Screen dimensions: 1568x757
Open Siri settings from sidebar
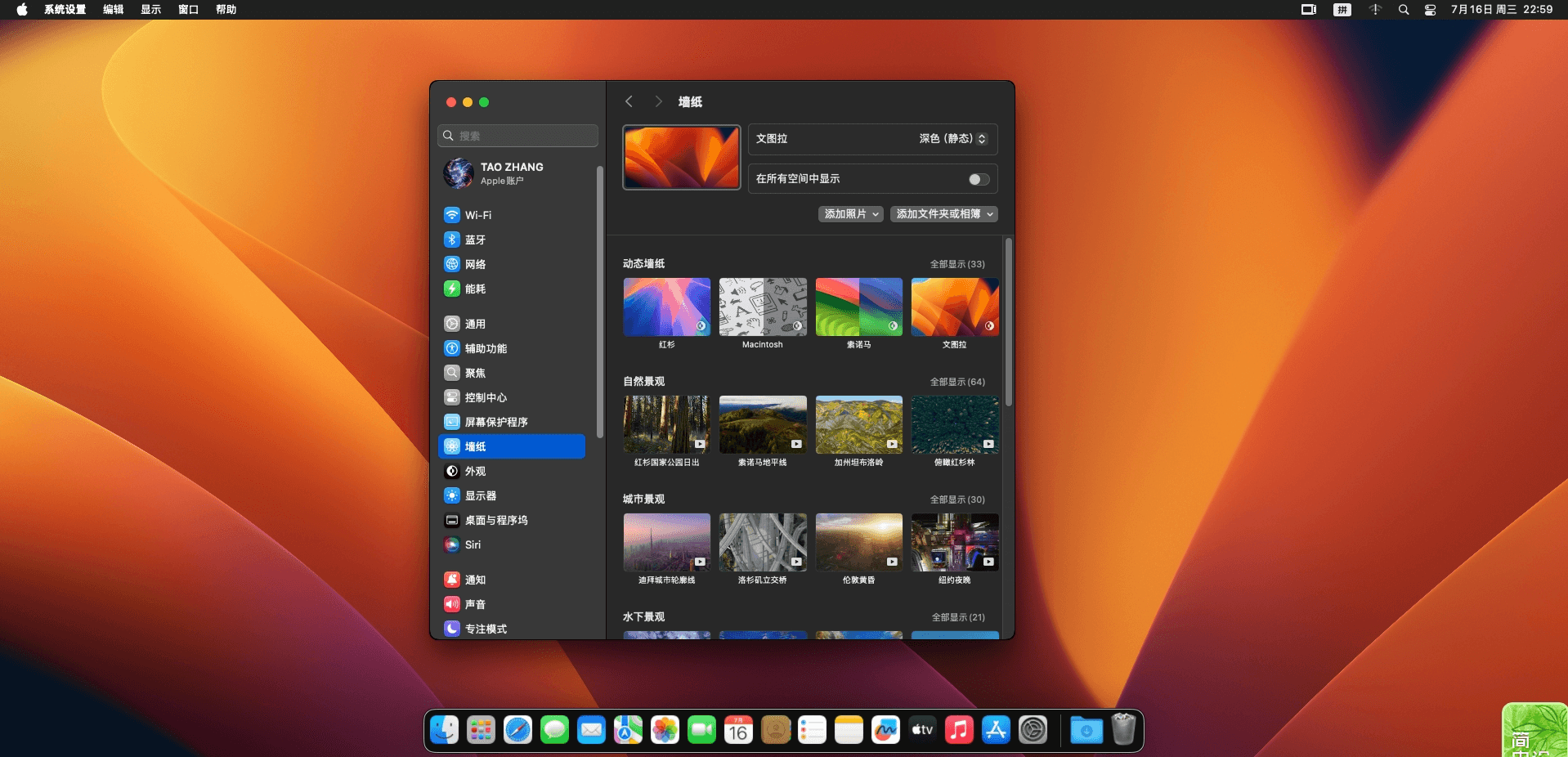point(473,544)
